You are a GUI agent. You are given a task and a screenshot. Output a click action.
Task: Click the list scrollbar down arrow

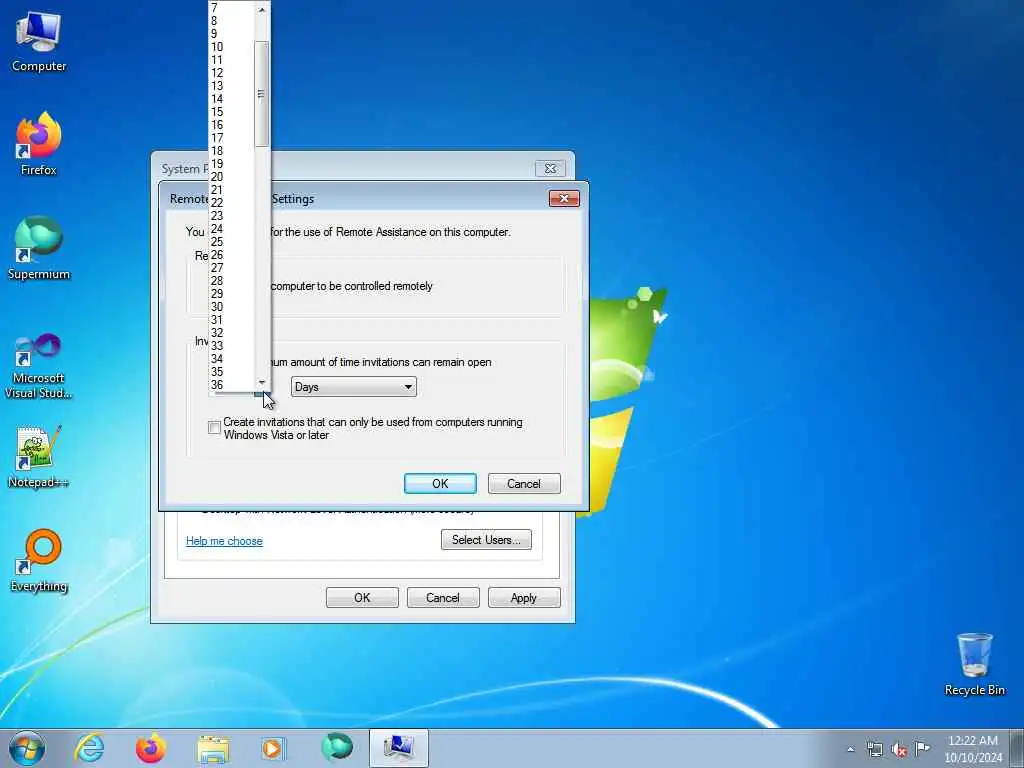point(262,383)
